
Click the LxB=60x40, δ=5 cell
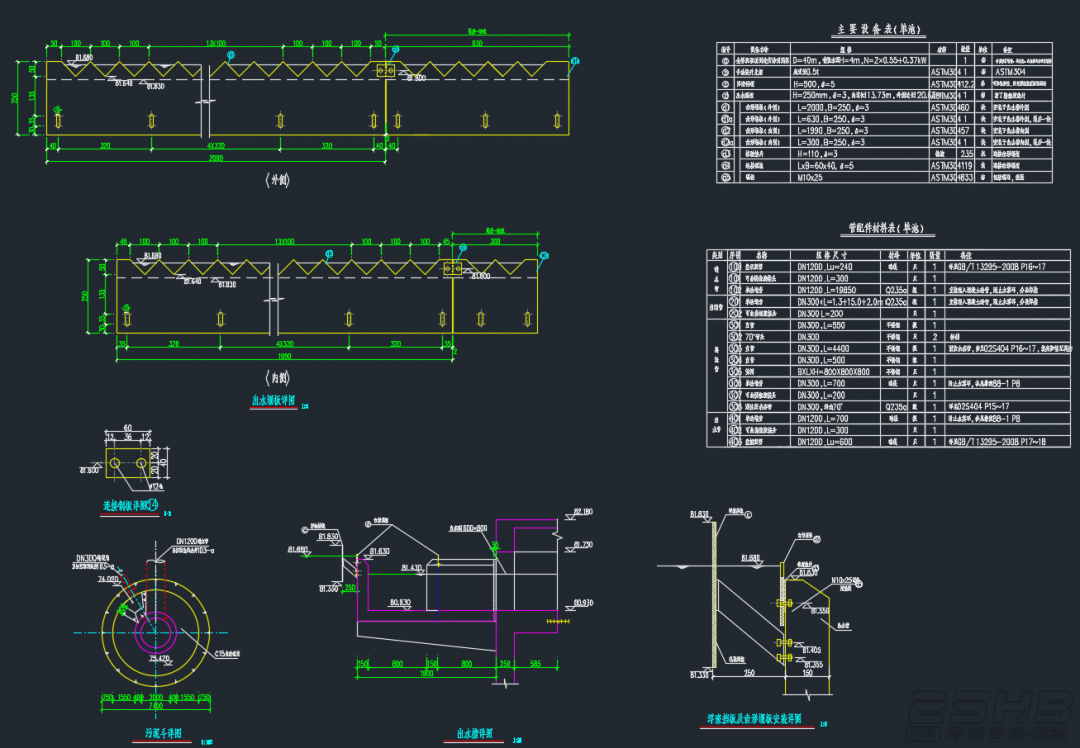click(x=825, y=166)
